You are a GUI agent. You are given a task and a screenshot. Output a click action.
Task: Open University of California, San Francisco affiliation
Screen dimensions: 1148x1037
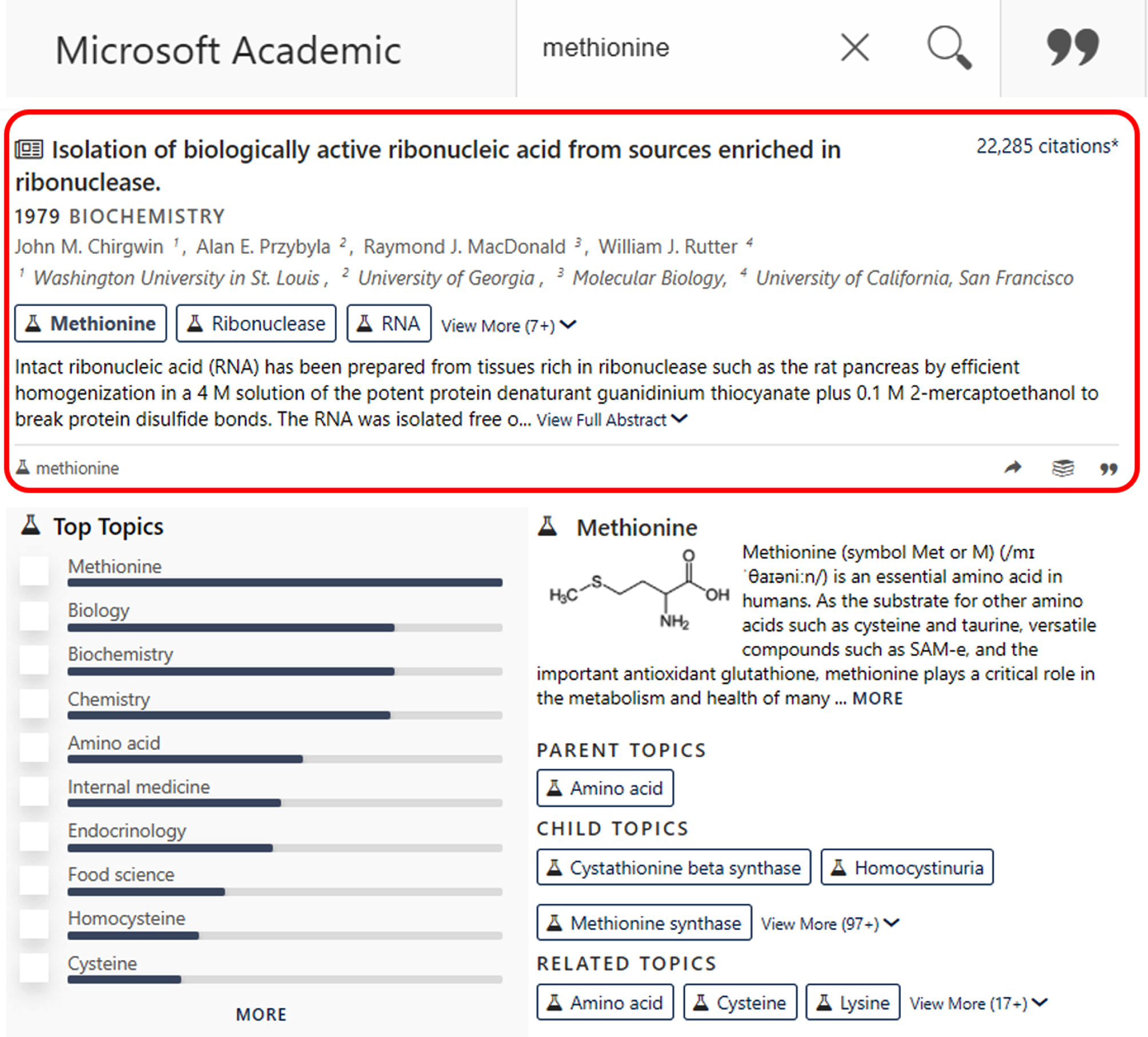tap(914, 278)
